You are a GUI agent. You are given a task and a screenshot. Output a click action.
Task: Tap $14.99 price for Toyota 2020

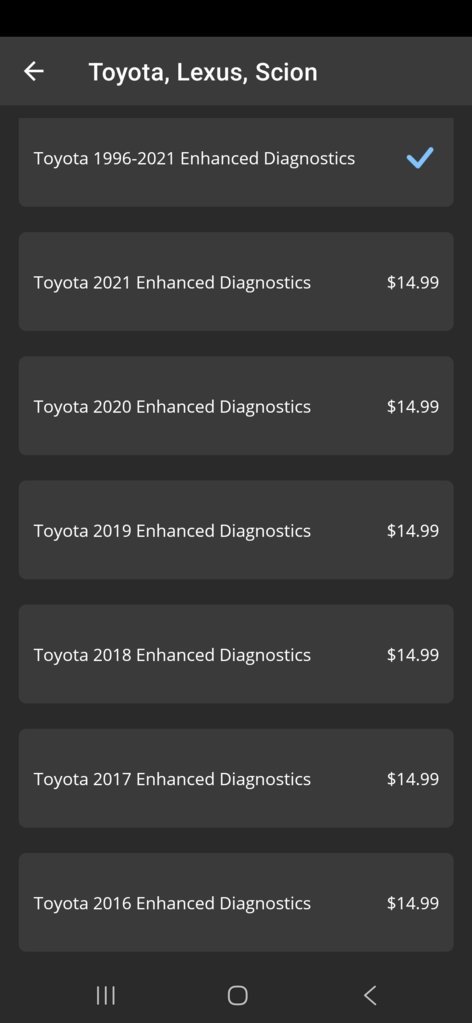pos(413,406)
